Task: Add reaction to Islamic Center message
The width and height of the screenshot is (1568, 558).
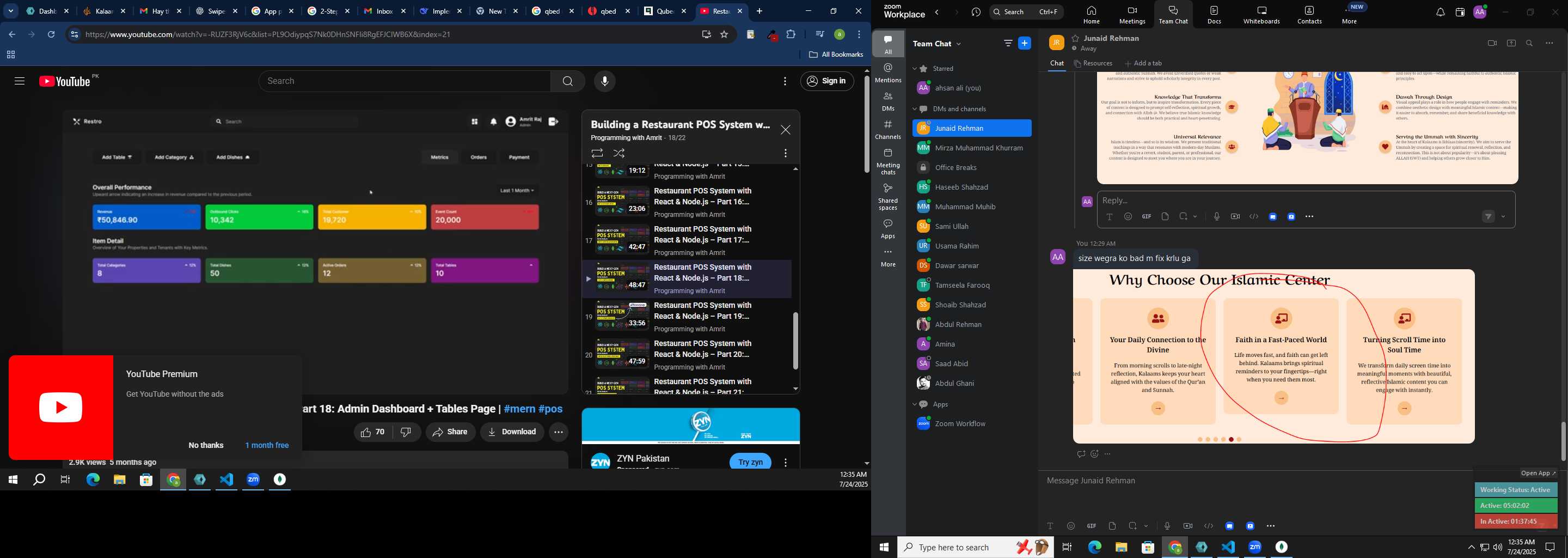Action: (x=1094, y=454)
